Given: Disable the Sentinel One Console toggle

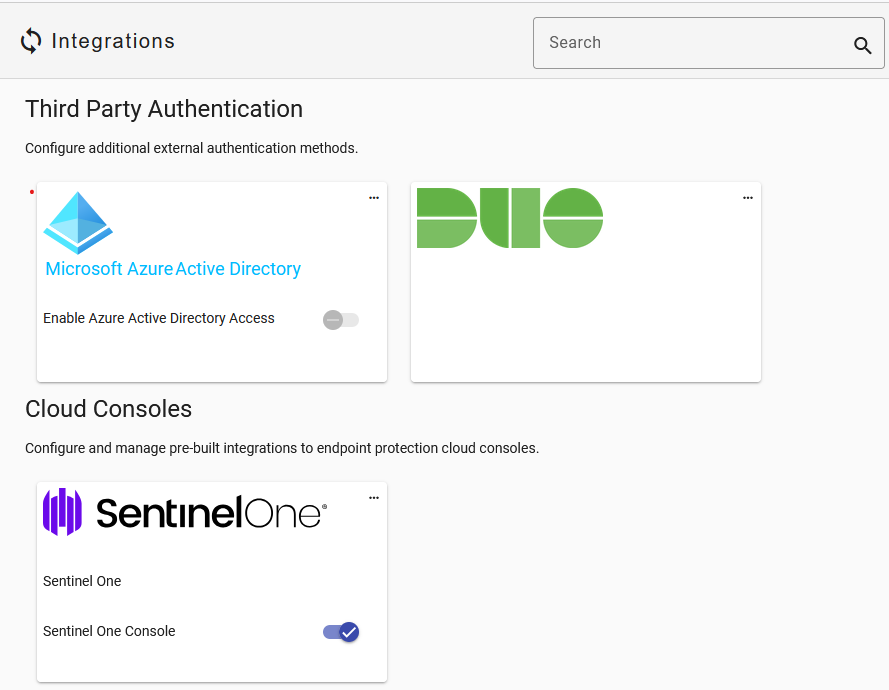Looking at the screenshot, I should point(340,632).
